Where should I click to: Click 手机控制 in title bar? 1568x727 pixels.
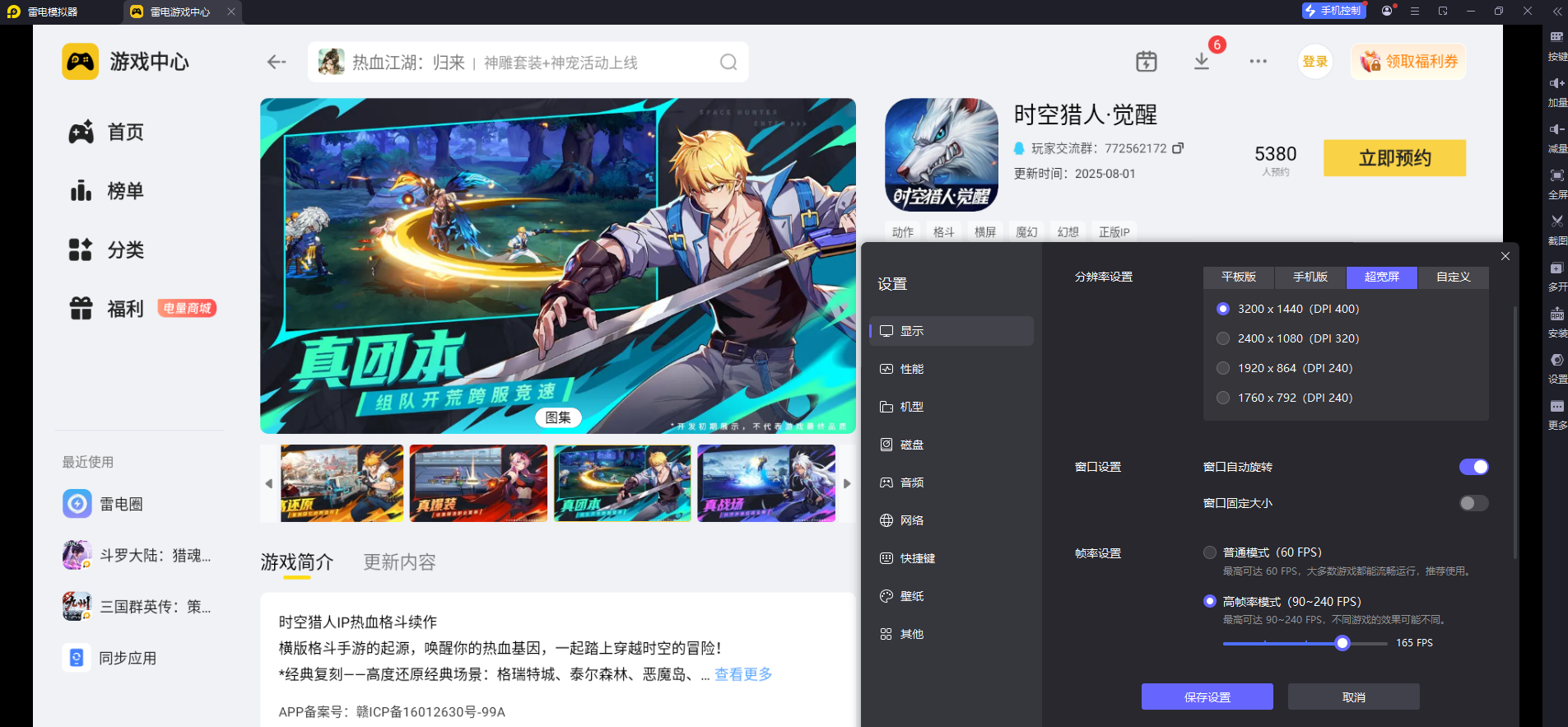coord(1333,11)
